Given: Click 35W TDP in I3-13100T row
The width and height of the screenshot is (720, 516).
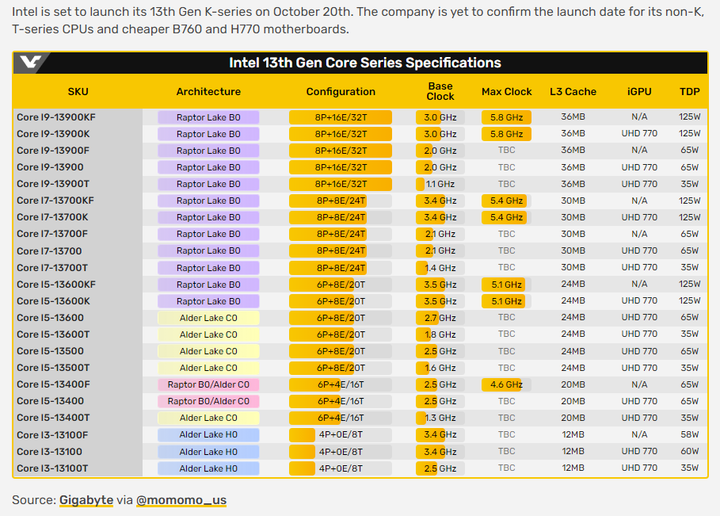Looking at the screenshot, I should point(690,468).
